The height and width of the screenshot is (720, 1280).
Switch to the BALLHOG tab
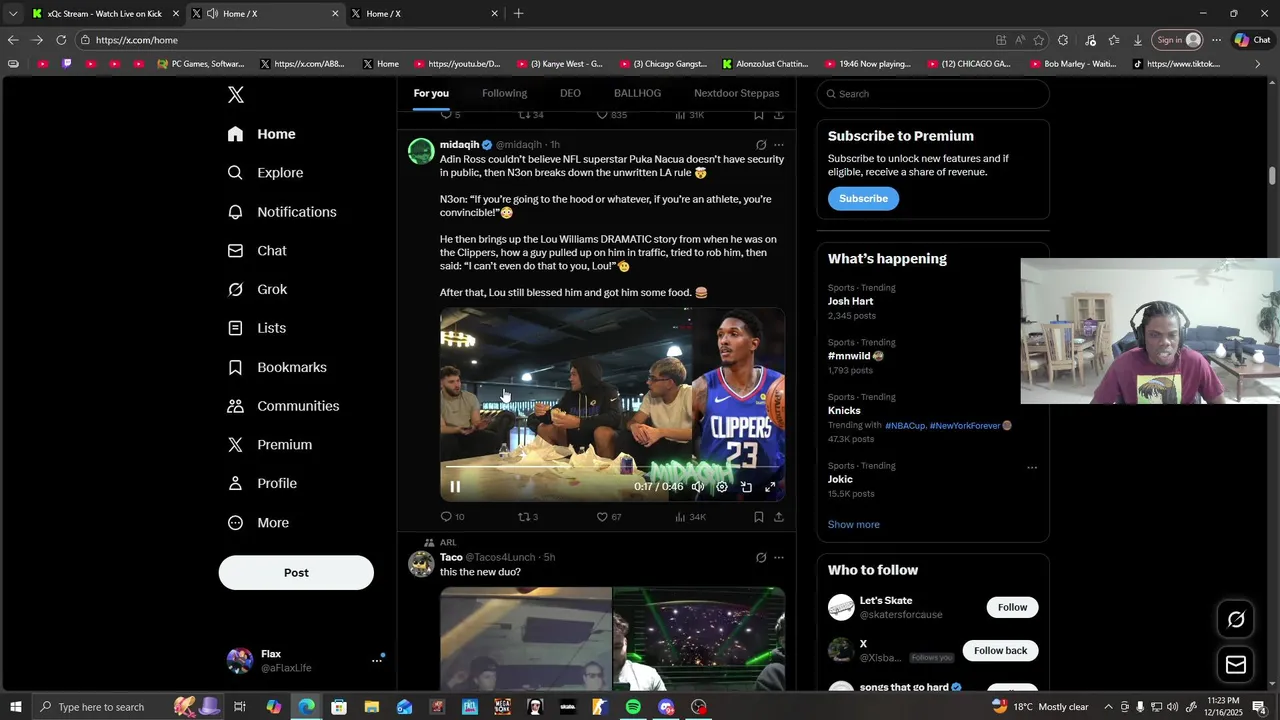pyautogui.click(x=637, y=93)
